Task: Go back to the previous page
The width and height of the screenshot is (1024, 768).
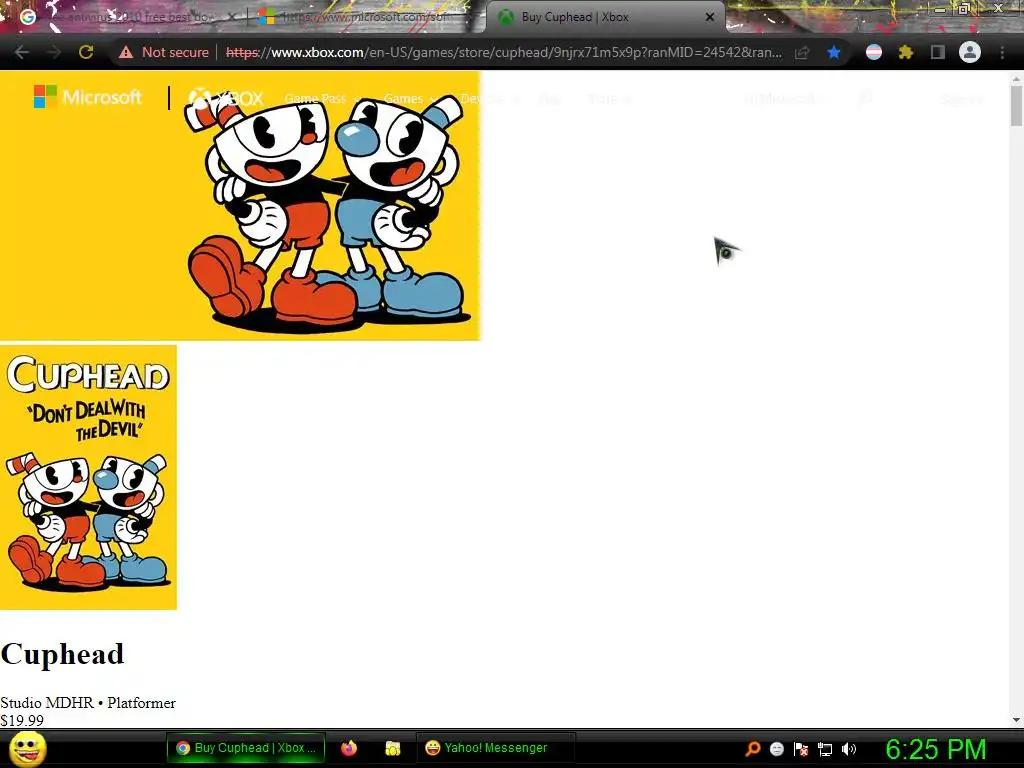Action: coord(22,52)
